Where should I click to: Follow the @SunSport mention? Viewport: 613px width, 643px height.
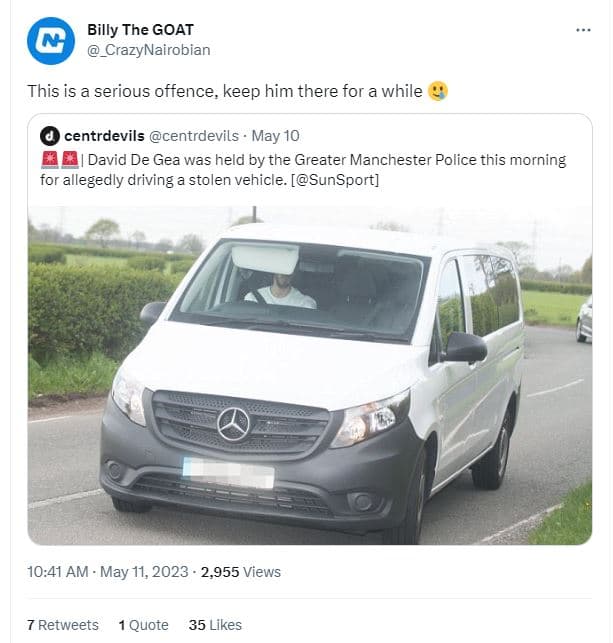coord(336,180)
